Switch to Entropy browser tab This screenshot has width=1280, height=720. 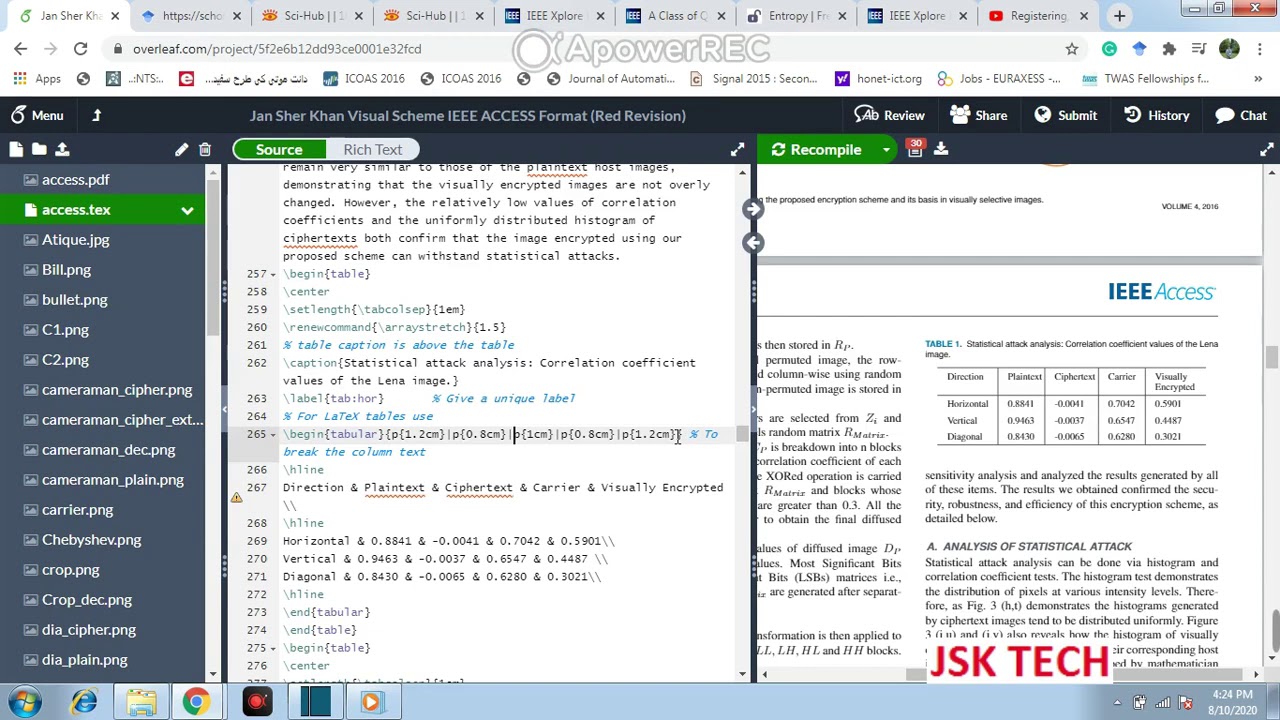799,16
